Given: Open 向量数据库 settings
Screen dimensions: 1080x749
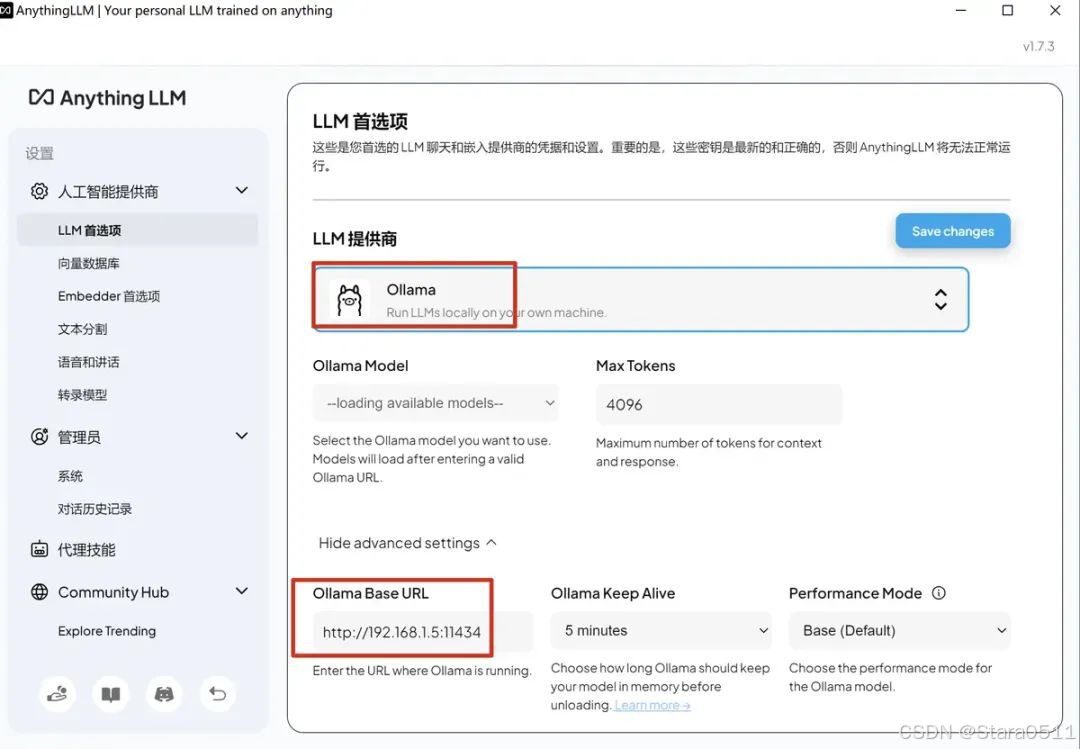Looking at the screenshot, I should point(89,263).
